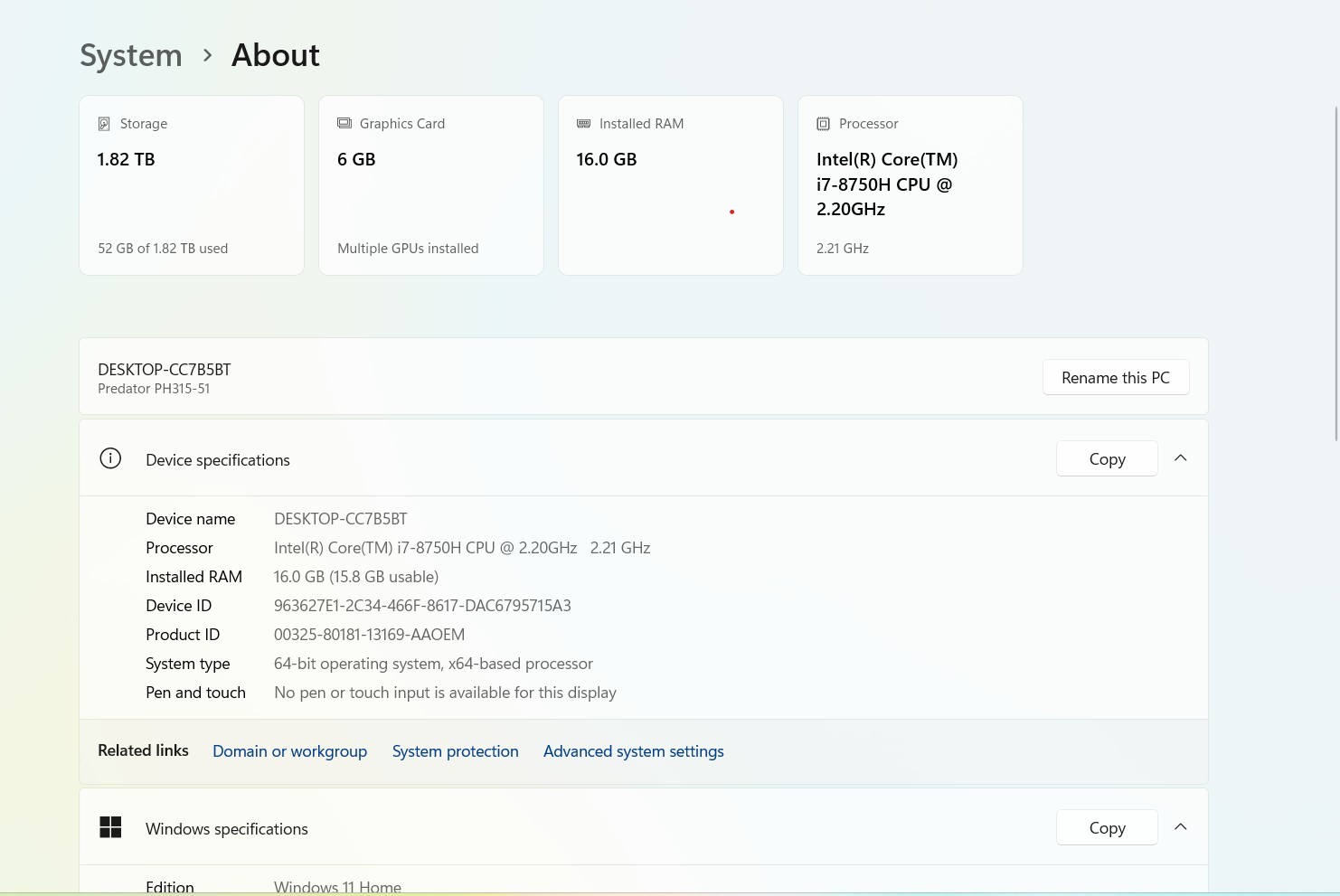Open System protection link
The width and height of the screenshot is (1340, 896).
coord(456,751)
